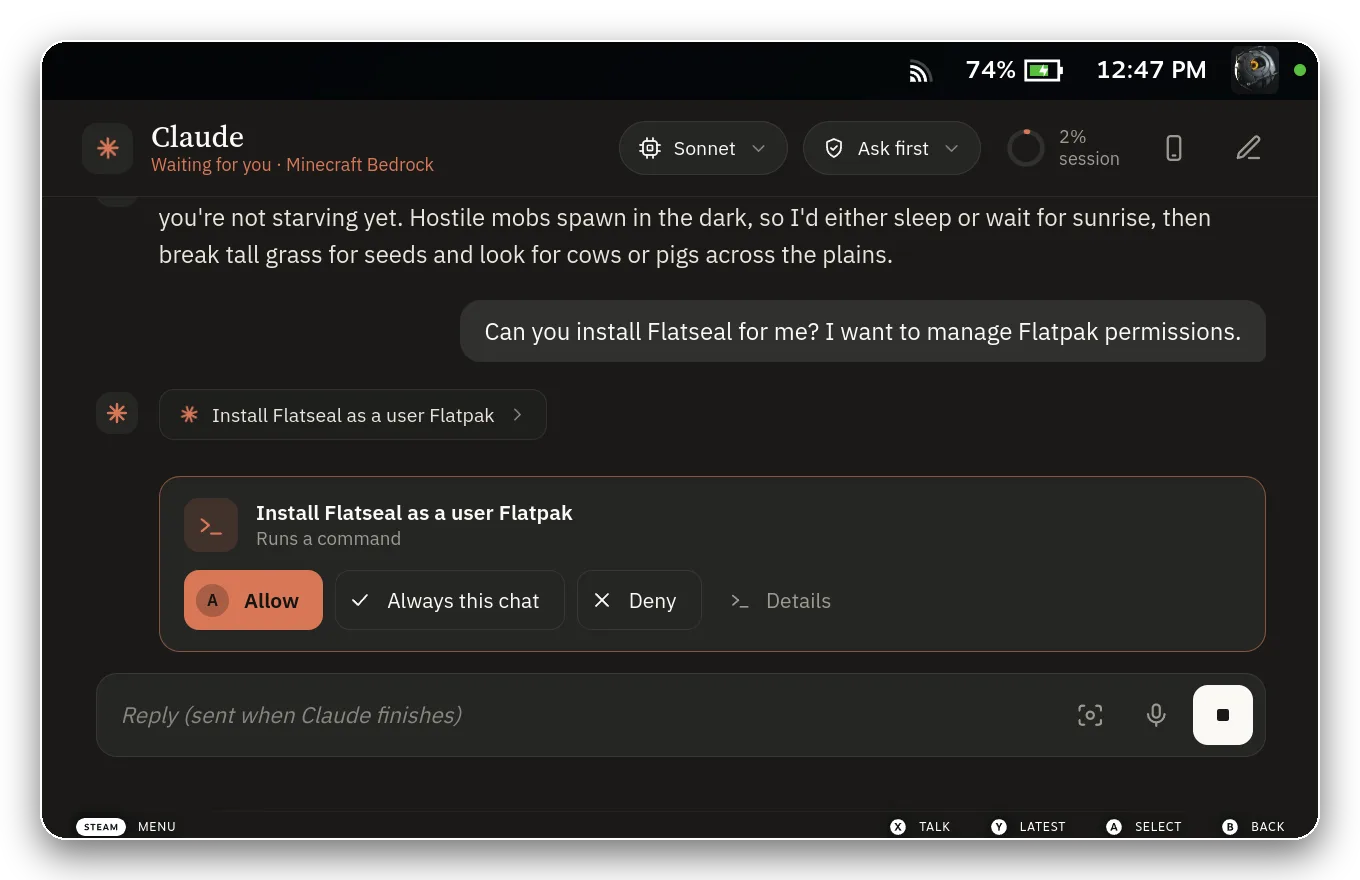Go Back using B hint
Screen dimensions: 1360x880
point(1254,827)
